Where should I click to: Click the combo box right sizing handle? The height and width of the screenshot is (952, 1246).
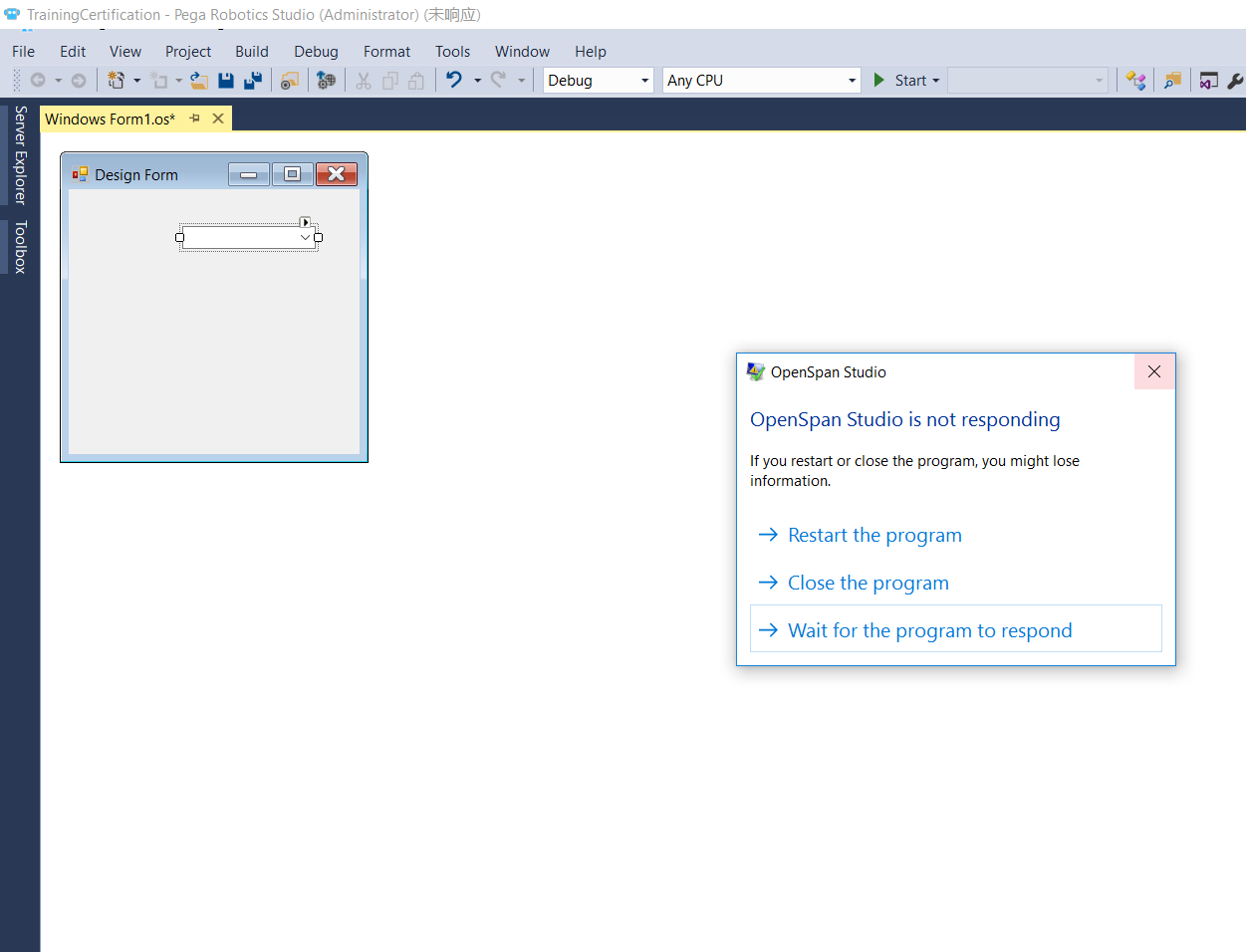(x=319, y=237)
